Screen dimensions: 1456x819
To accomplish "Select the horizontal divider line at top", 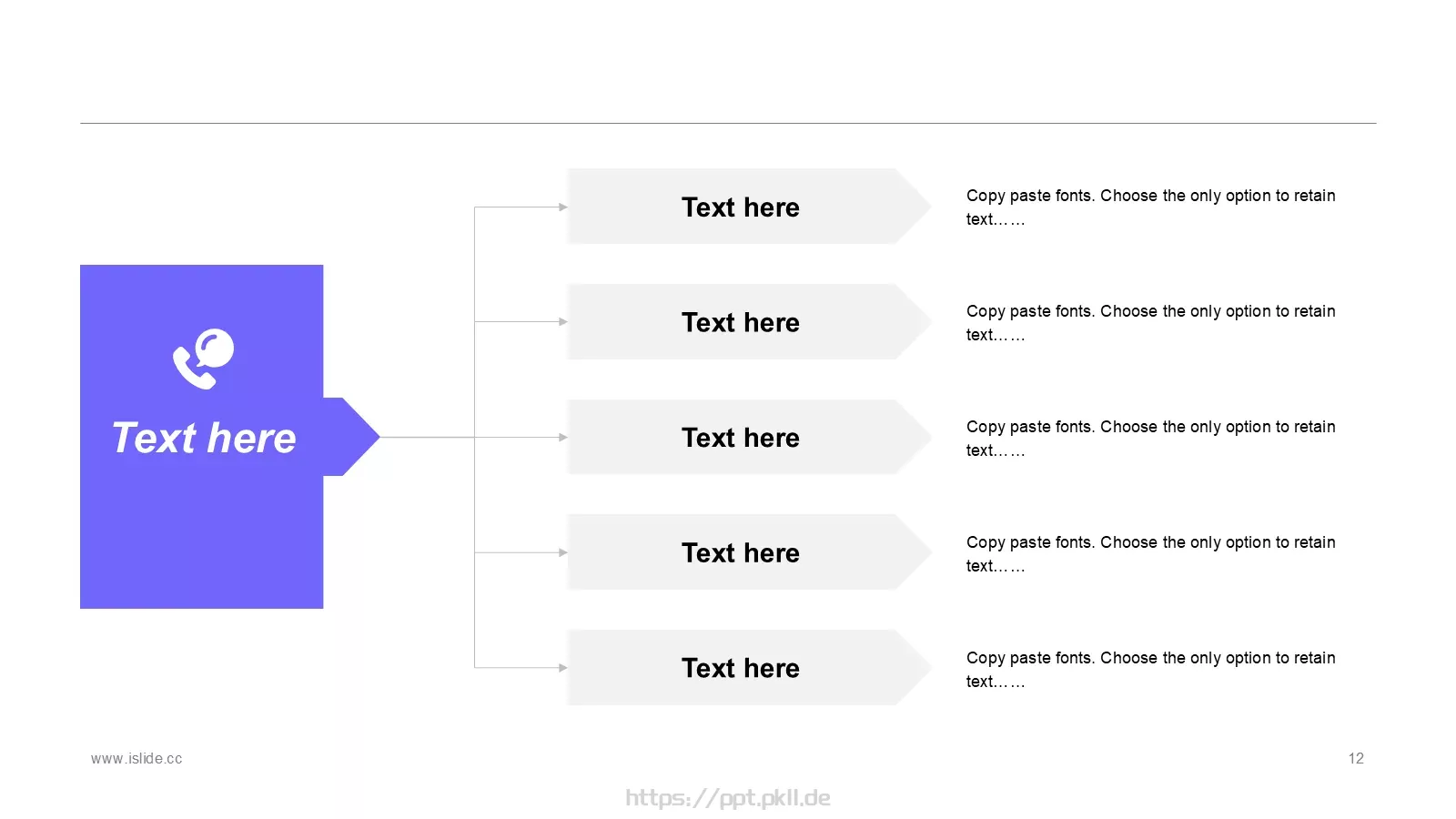I will pyautogui.click(x=728, y=123).
